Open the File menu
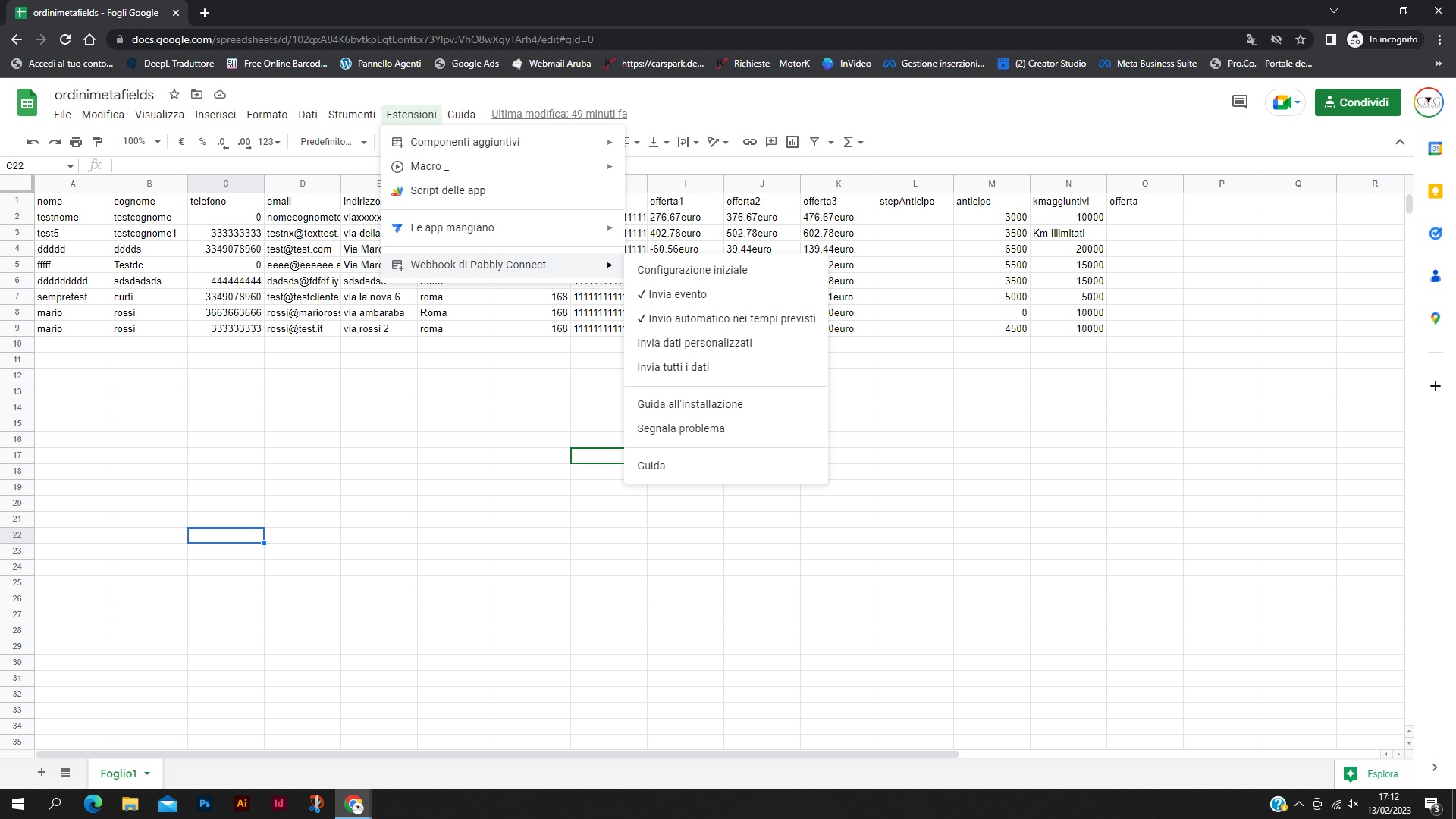Viewport: 1456px width, 819px height. coord(62,115)
